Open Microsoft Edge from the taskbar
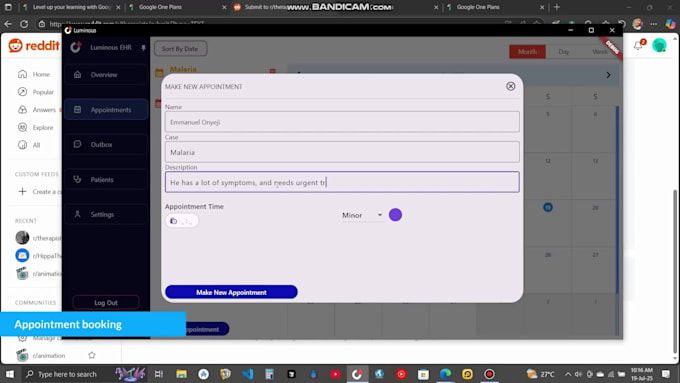The height and width of the screenshot is (383, 680). pyautogui.click(x=445, y=374)
